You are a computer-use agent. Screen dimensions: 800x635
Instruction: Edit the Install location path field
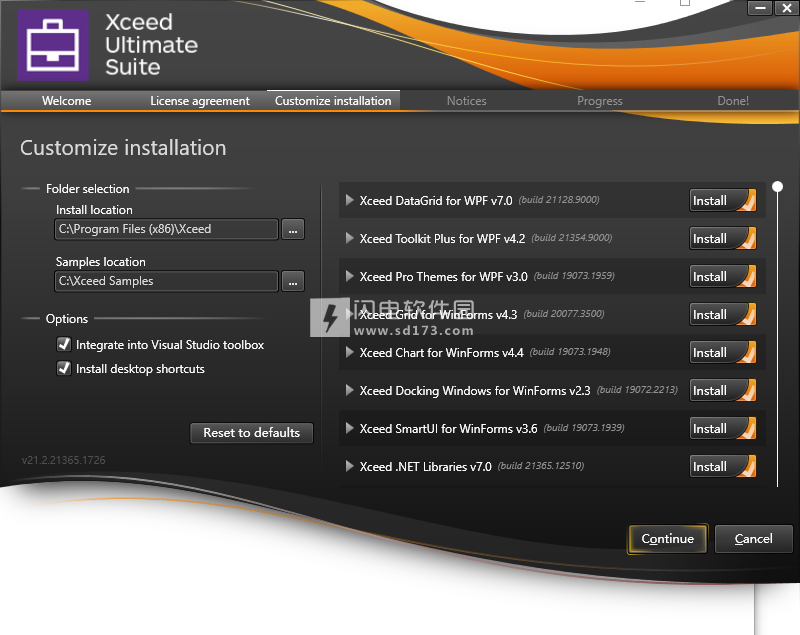point(166,230)
